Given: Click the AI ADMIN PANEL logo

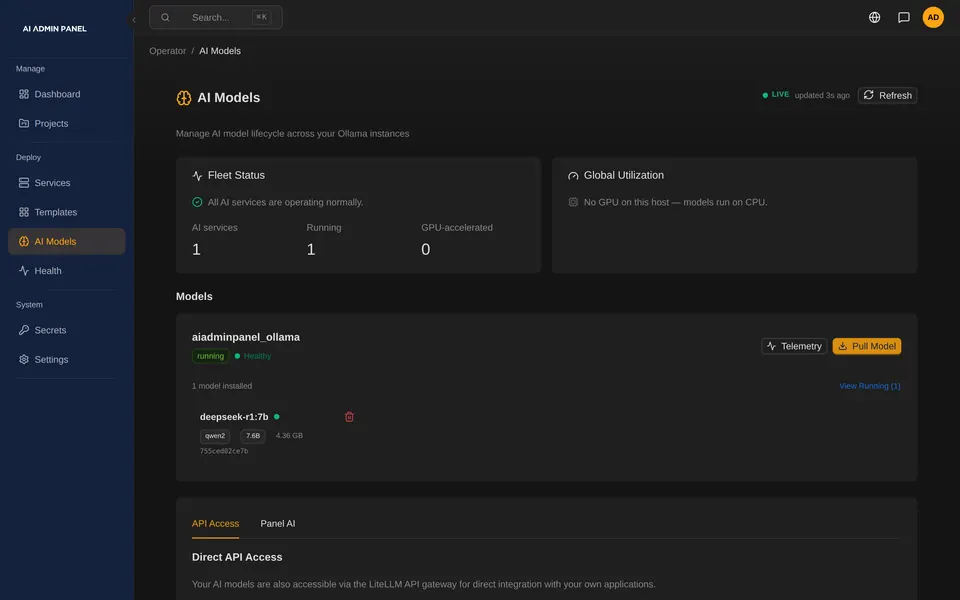Looking at the screenshot, I should [x=54, y=29].
